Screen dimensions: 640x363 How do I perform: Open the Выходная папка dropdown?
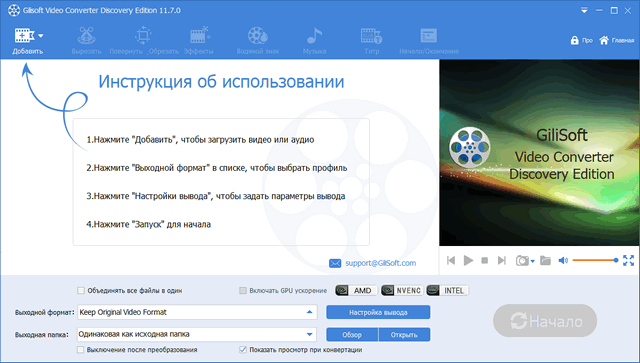pyautogui.click(x=309, y=334)
